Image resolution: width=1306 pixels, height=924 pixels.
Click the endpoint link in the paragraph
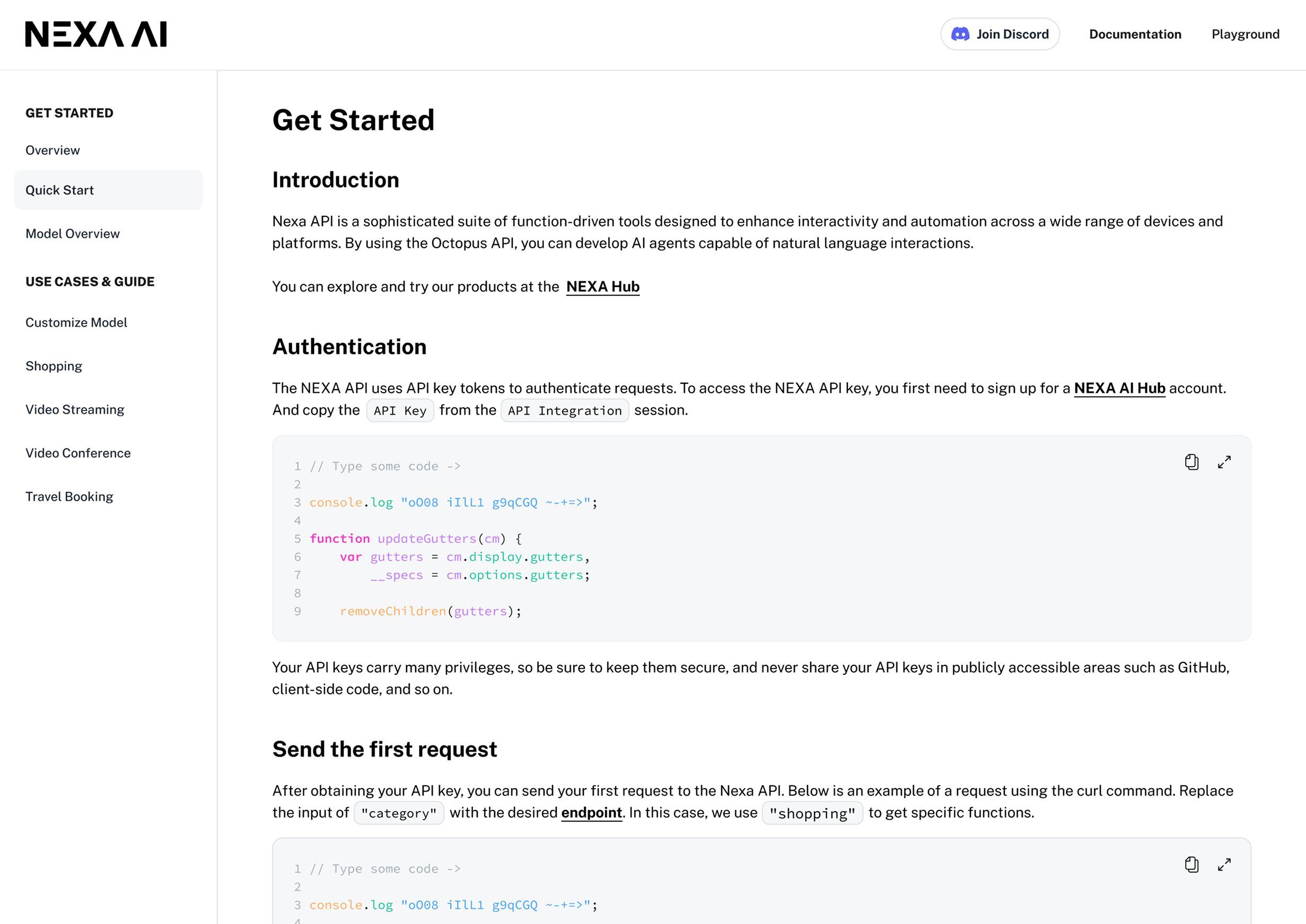[591, 813]
